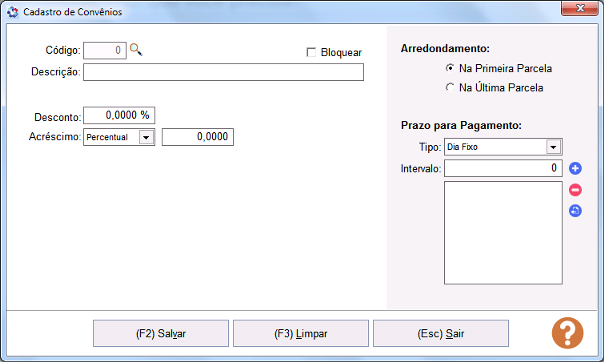The height and width of the screenshot is (362, 604).
Task: Click the (F3) Limpar button
Action: [301, 334]
